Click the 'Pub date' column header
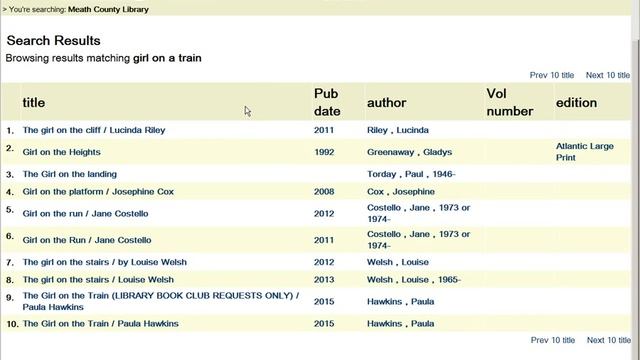640x360 pixels. (327, 102)
